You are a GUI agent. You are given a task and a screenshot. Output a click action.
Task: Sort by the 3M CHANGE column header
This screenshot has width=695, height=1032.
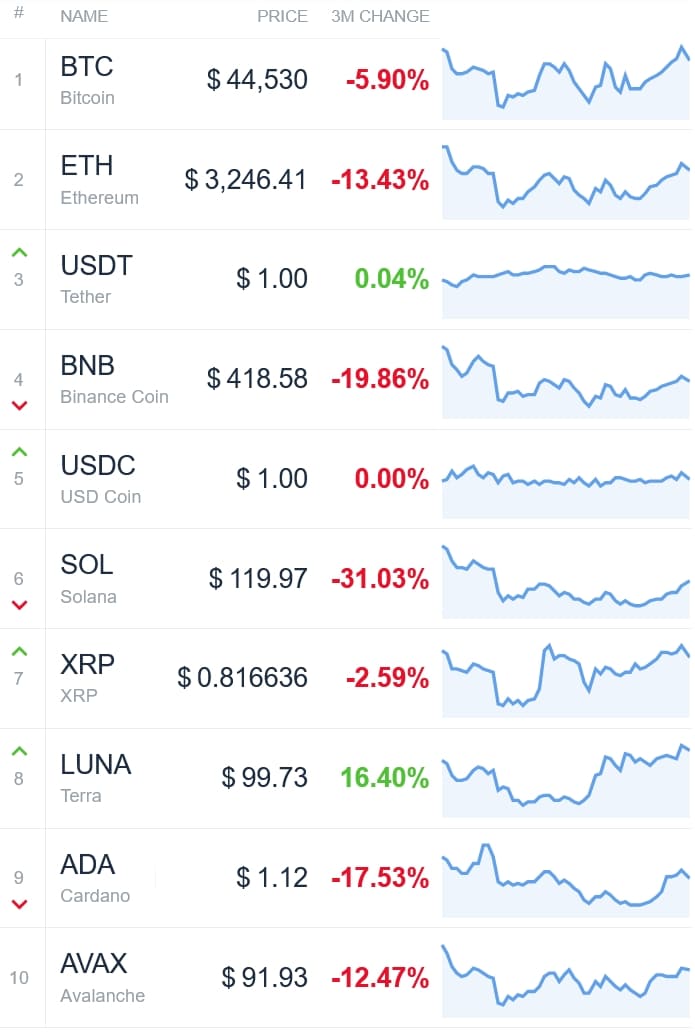[380, 16]
